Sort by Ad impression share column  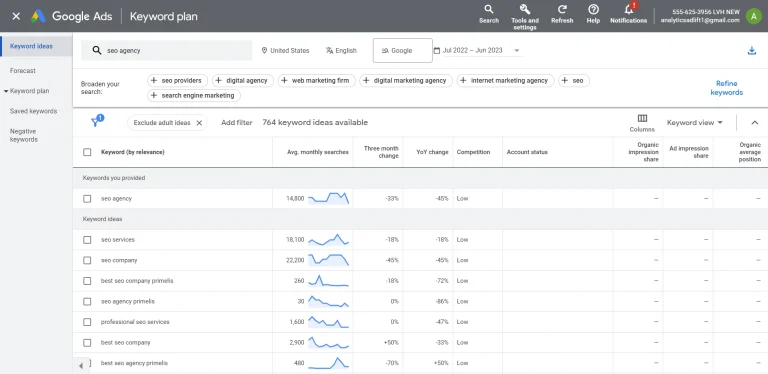coord(690,152)
